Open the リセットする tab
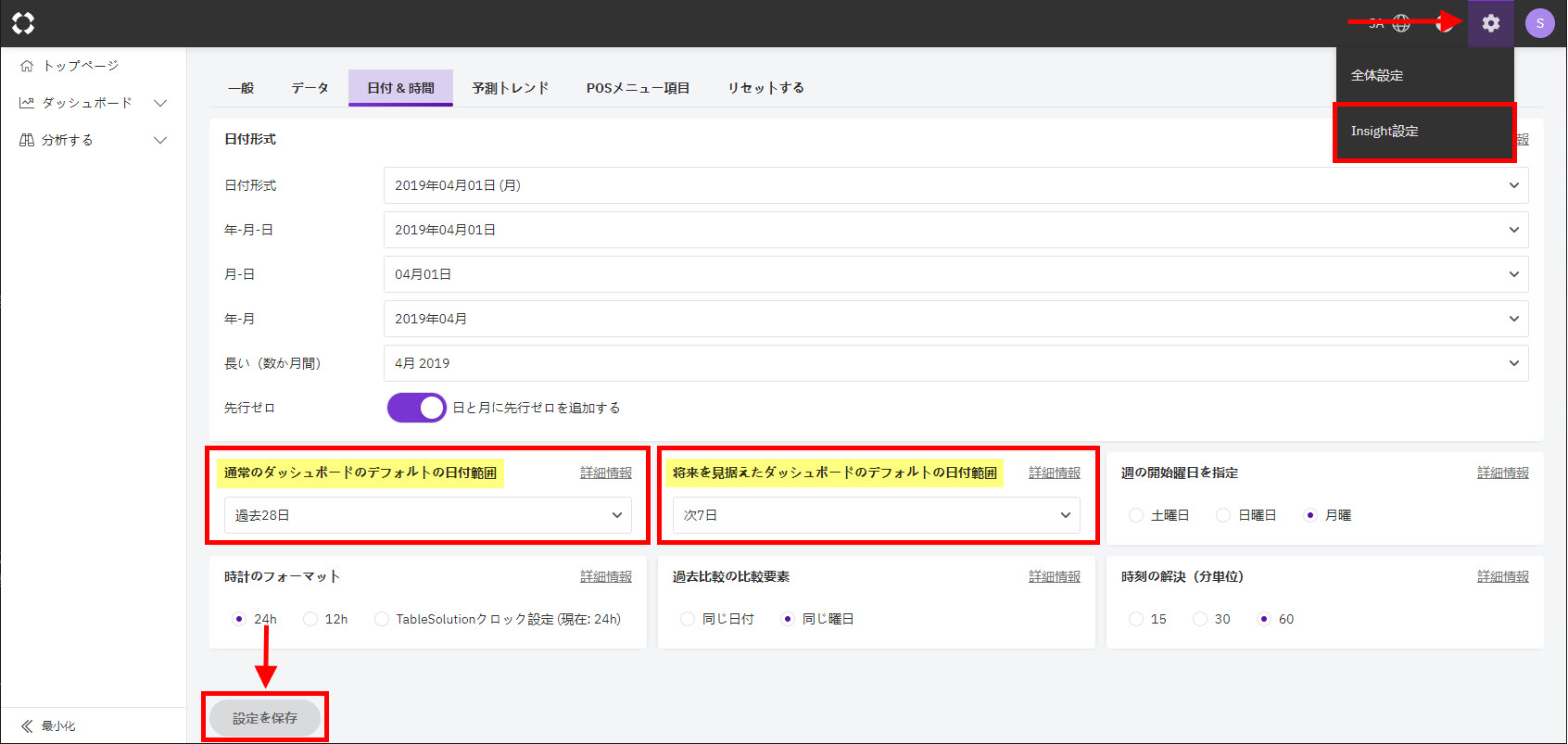 coord(765,88)
